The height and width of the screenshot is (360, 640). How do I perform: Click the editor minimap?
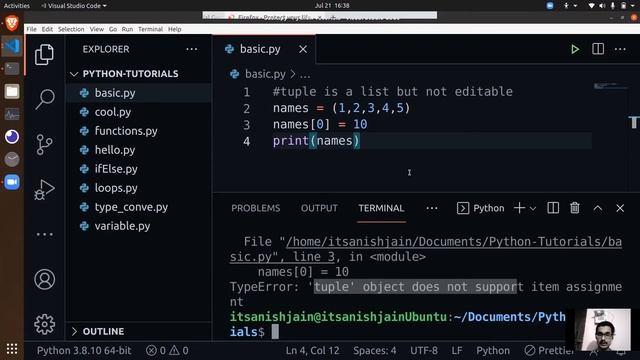[x=610, y=86]
